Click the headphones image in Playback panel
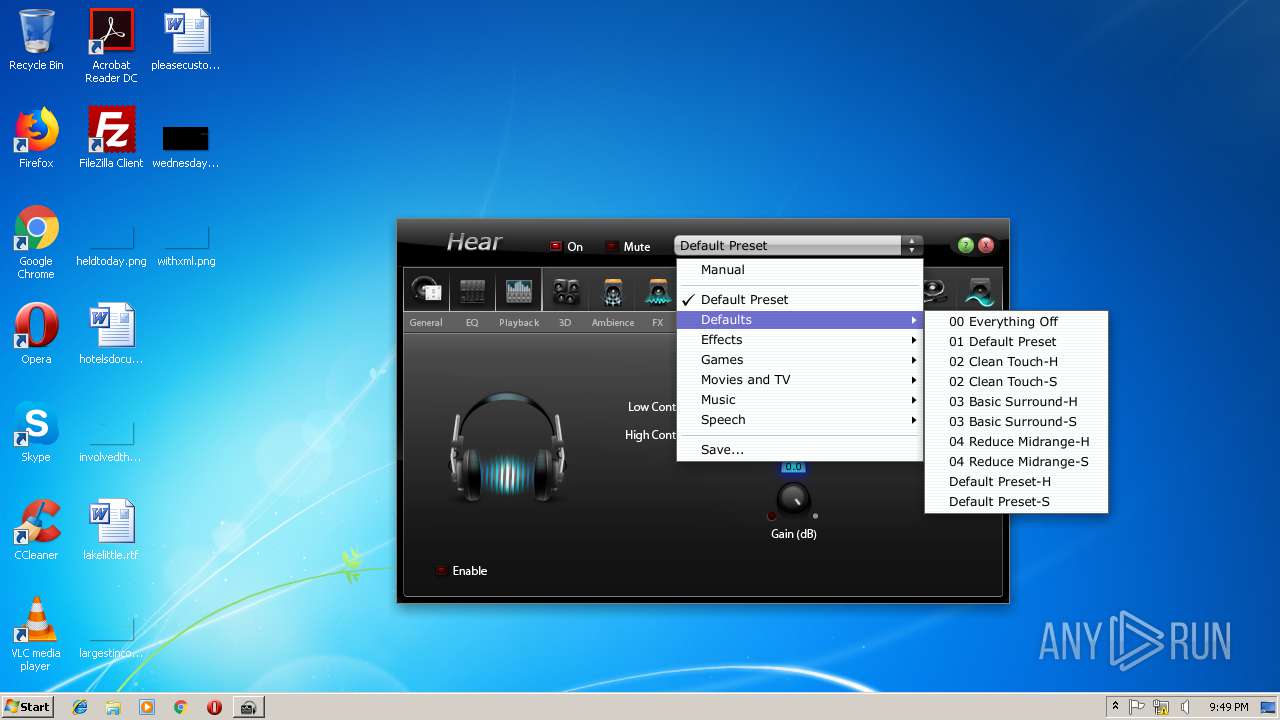The image size is (1280, 720). (507, 447)
